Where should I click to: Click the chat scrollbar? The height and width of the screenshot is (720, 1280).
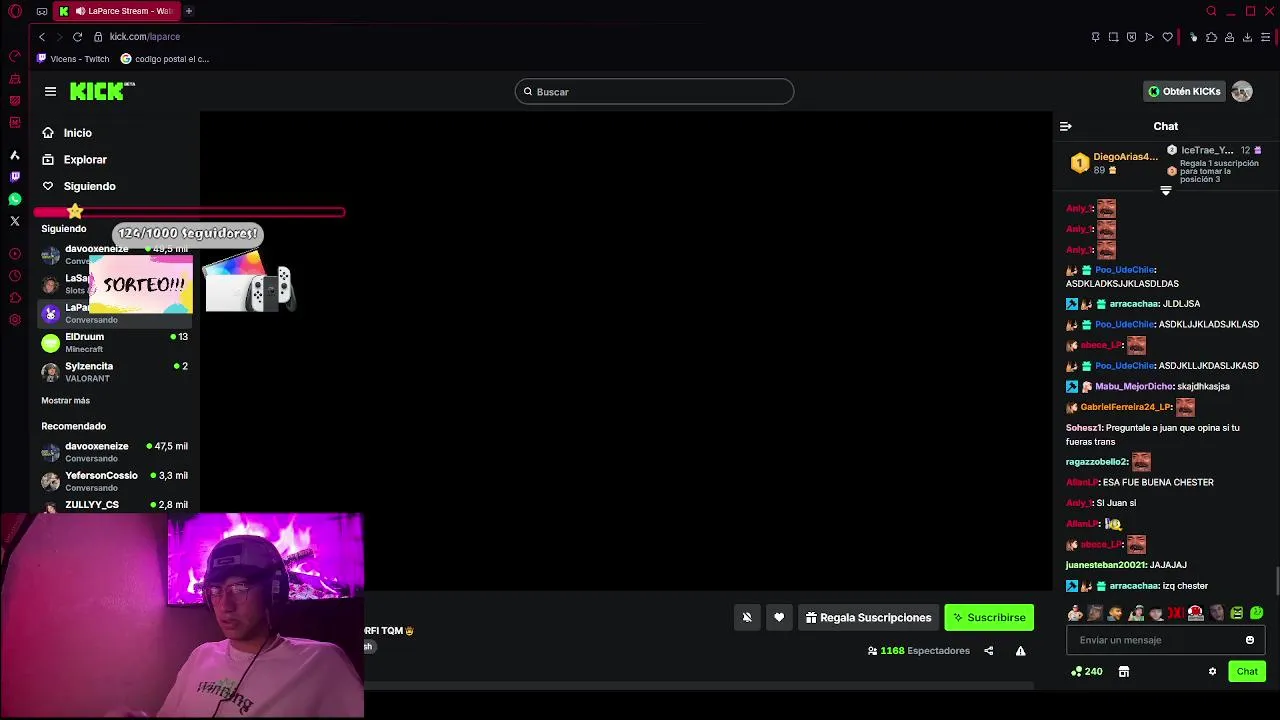(1276, 580)
